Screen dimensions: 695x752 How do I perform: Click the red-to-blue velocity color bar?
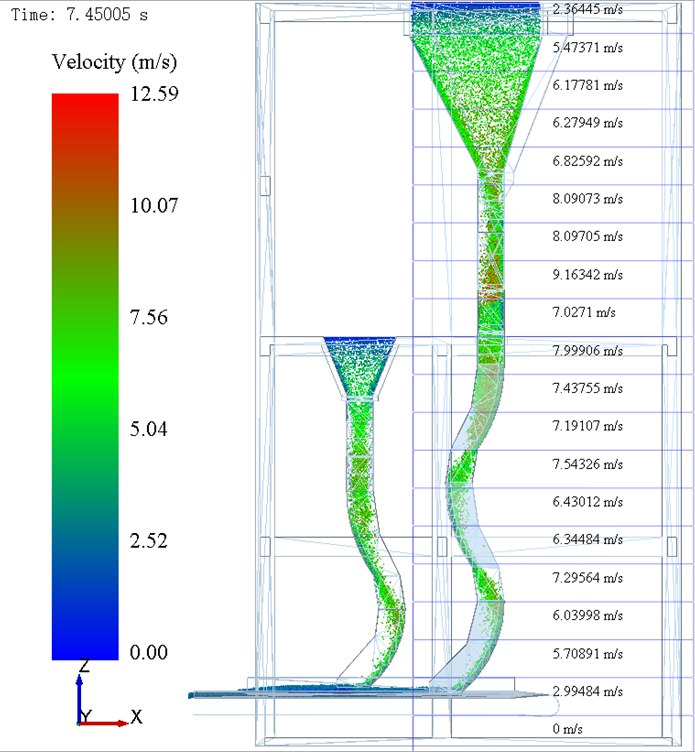85,376
